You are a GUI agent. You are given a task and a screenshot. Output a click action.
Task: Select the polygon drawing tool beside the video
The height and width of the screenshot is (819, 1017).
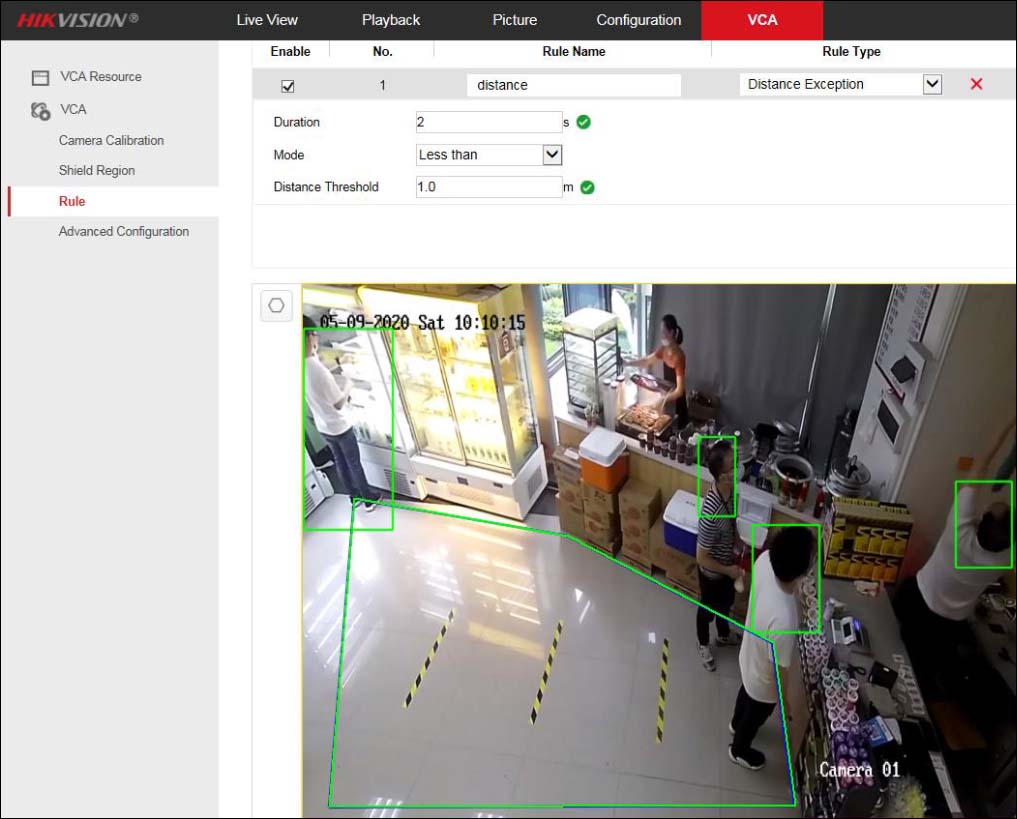pyautogui.click(x=276, y=306)
